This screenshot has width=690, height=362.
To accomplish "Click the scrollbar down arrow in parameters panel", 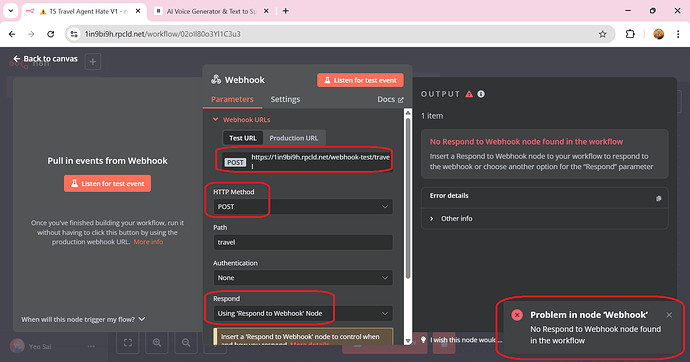I will [x=408, y=341].
